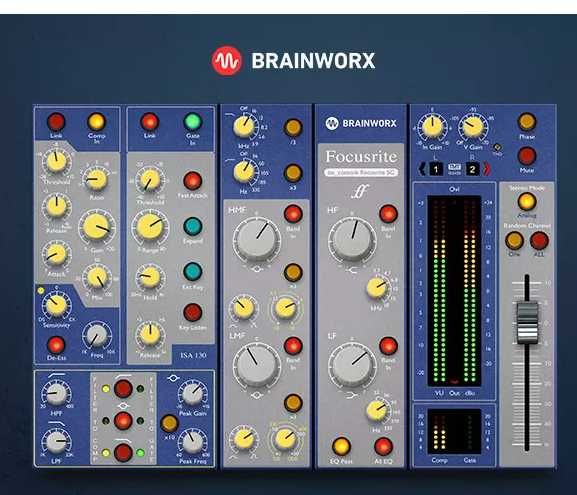Click the large HMF gain knob
Viewport: 577px width, 495px height.
(x=256, y=240)
